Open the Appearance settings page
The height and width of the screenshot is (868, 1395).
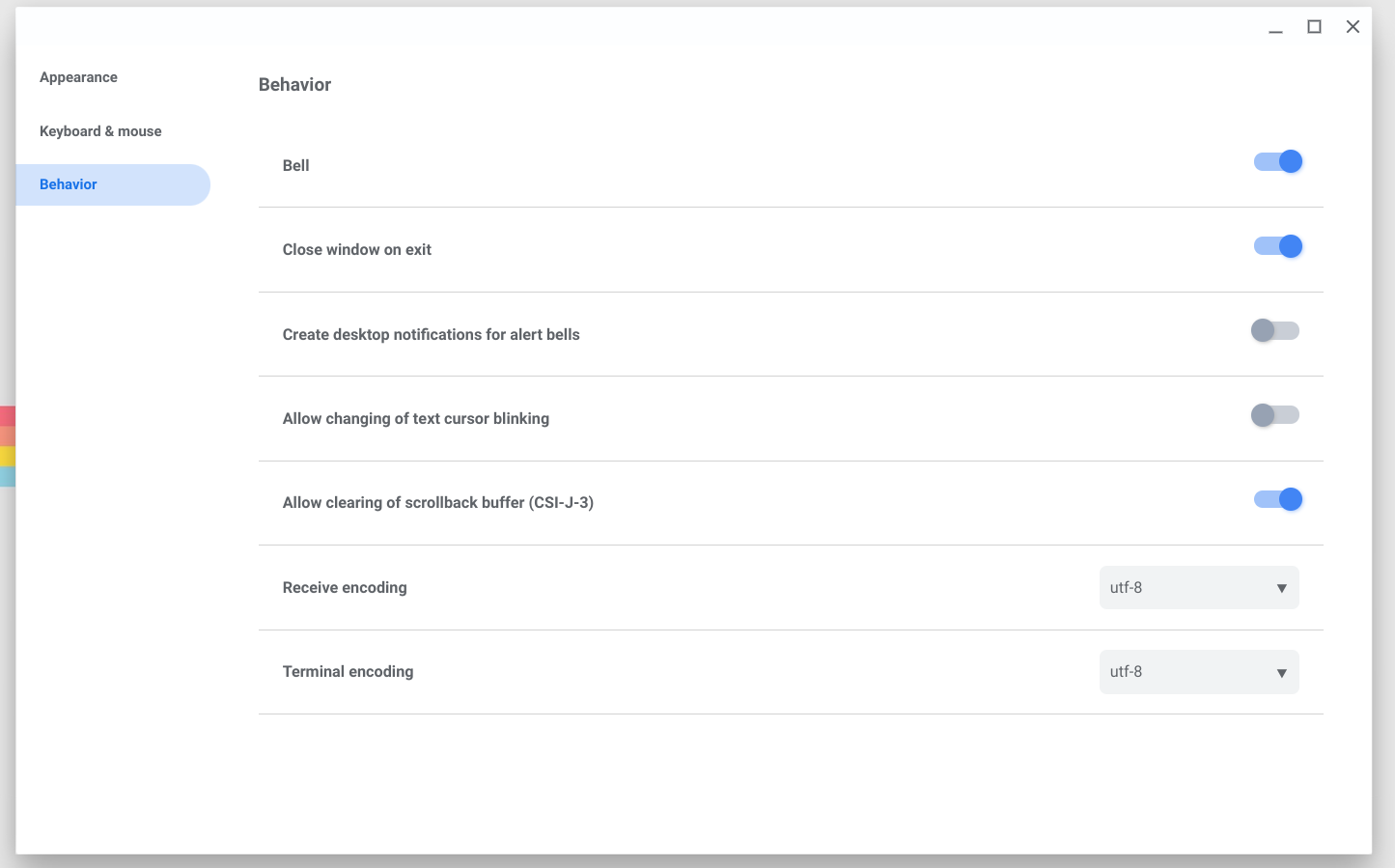coord(78,77)
